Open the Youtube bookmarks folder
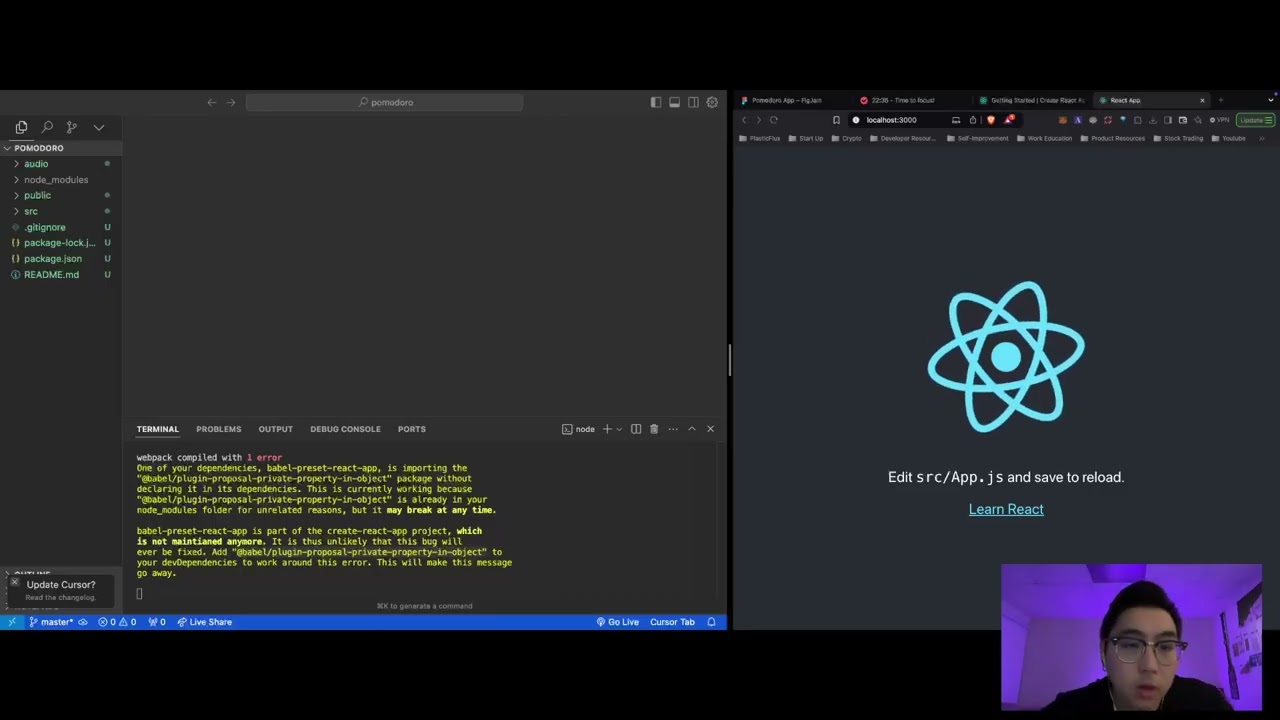Image resolution: width=1280 pixels, height=720 pixels. coord(1228,139)
